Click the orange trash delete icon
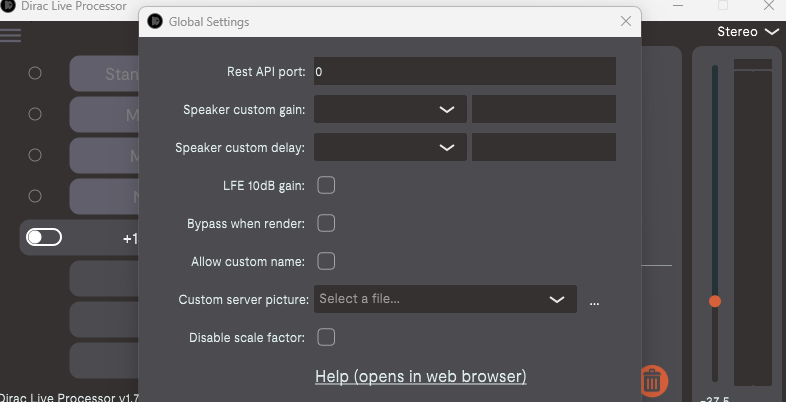Image resolution: width=786 pixels, height=402 pixels. 652,380
